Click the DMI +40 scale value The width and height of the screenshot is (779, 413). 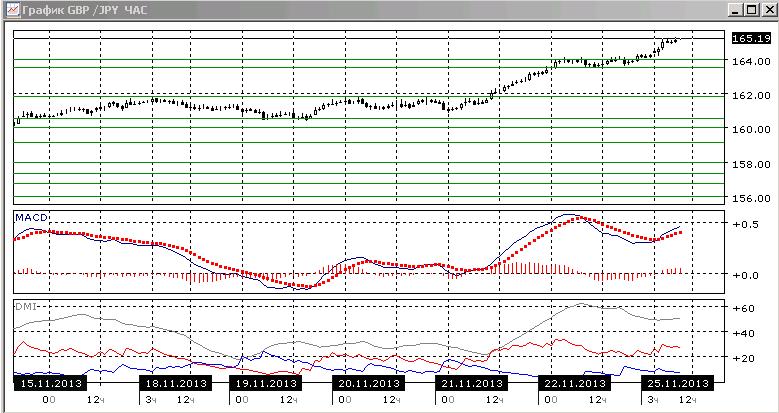pyautogui.click(x=744, y=333)
